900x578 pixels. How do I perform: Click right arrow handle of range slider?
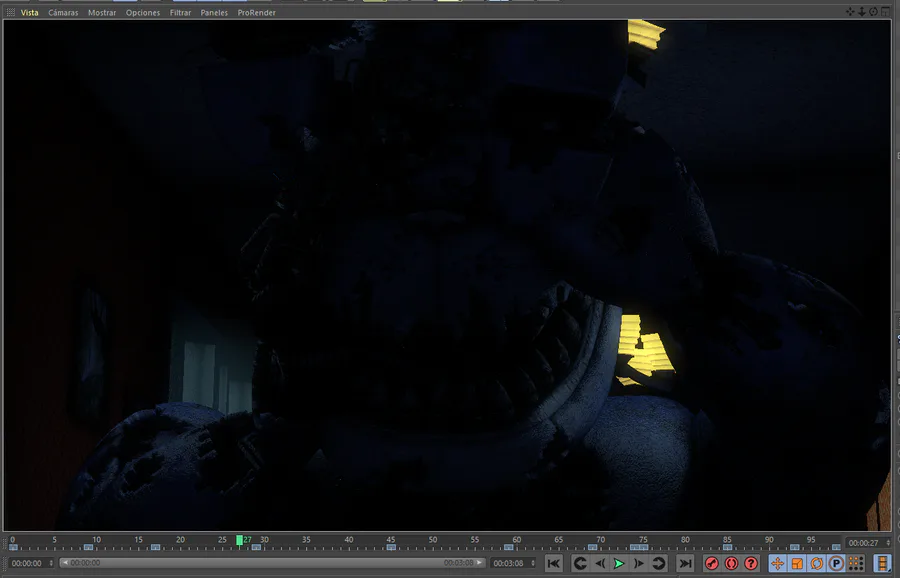[479, 563]
